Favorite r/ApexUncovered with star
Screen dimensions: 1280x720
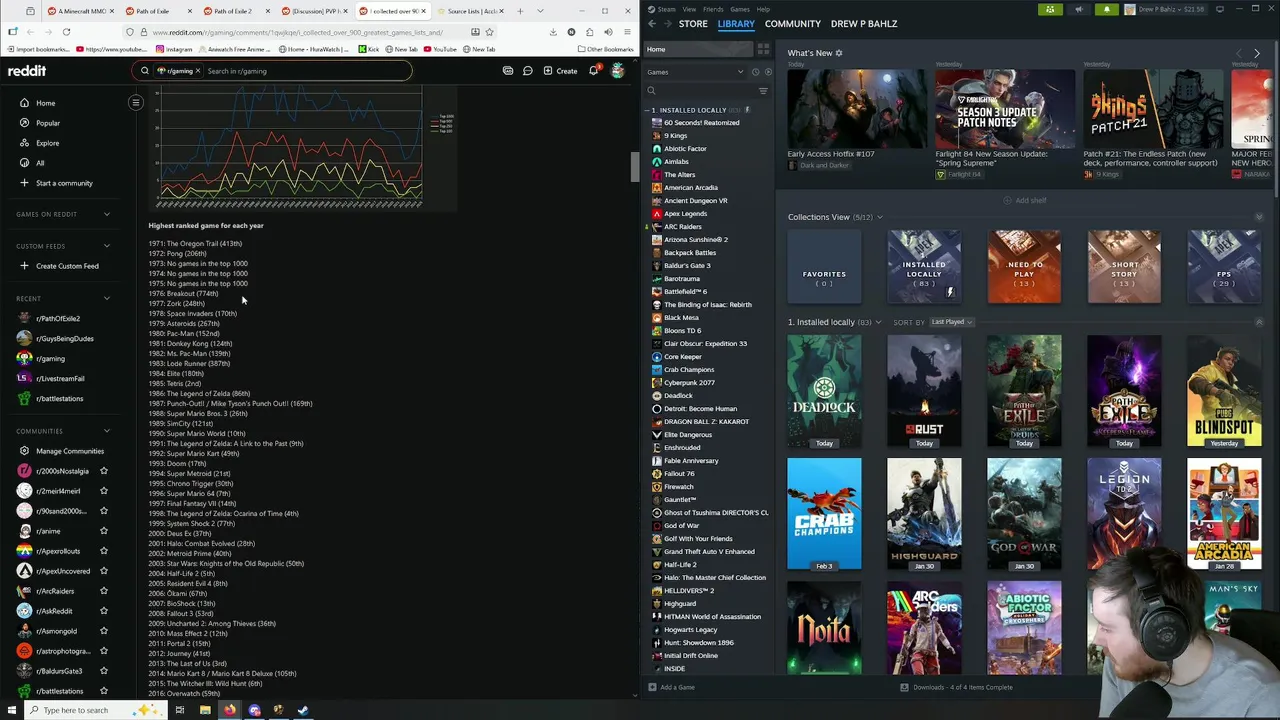(104, 571)
